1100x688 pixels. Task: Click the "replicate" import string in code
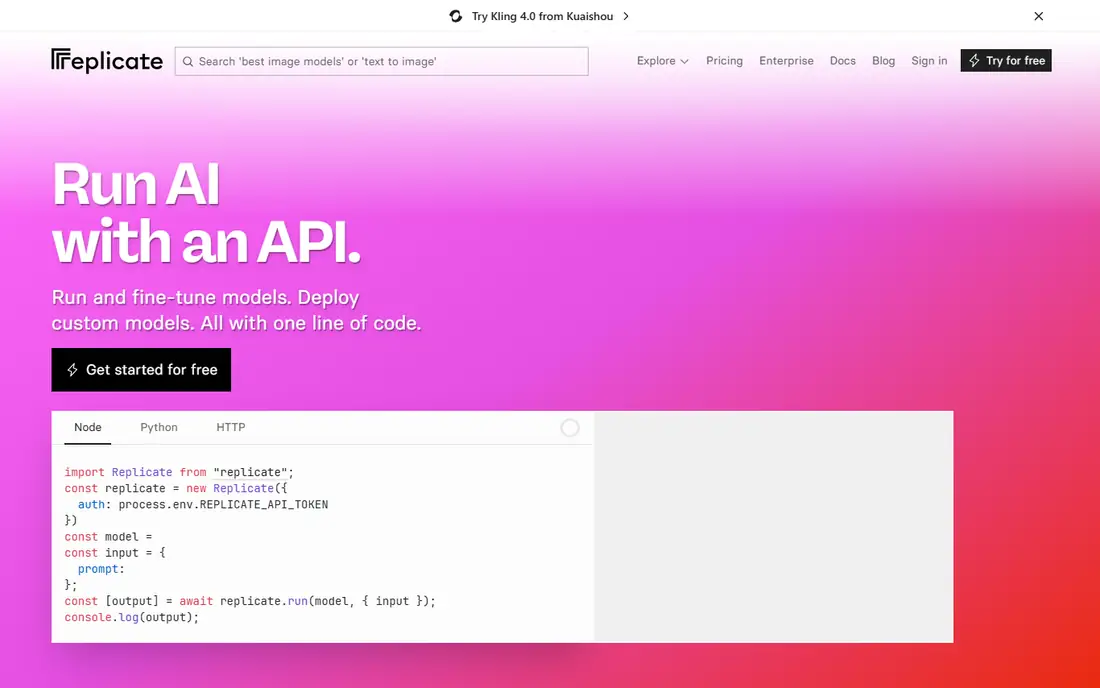[250, 472]
